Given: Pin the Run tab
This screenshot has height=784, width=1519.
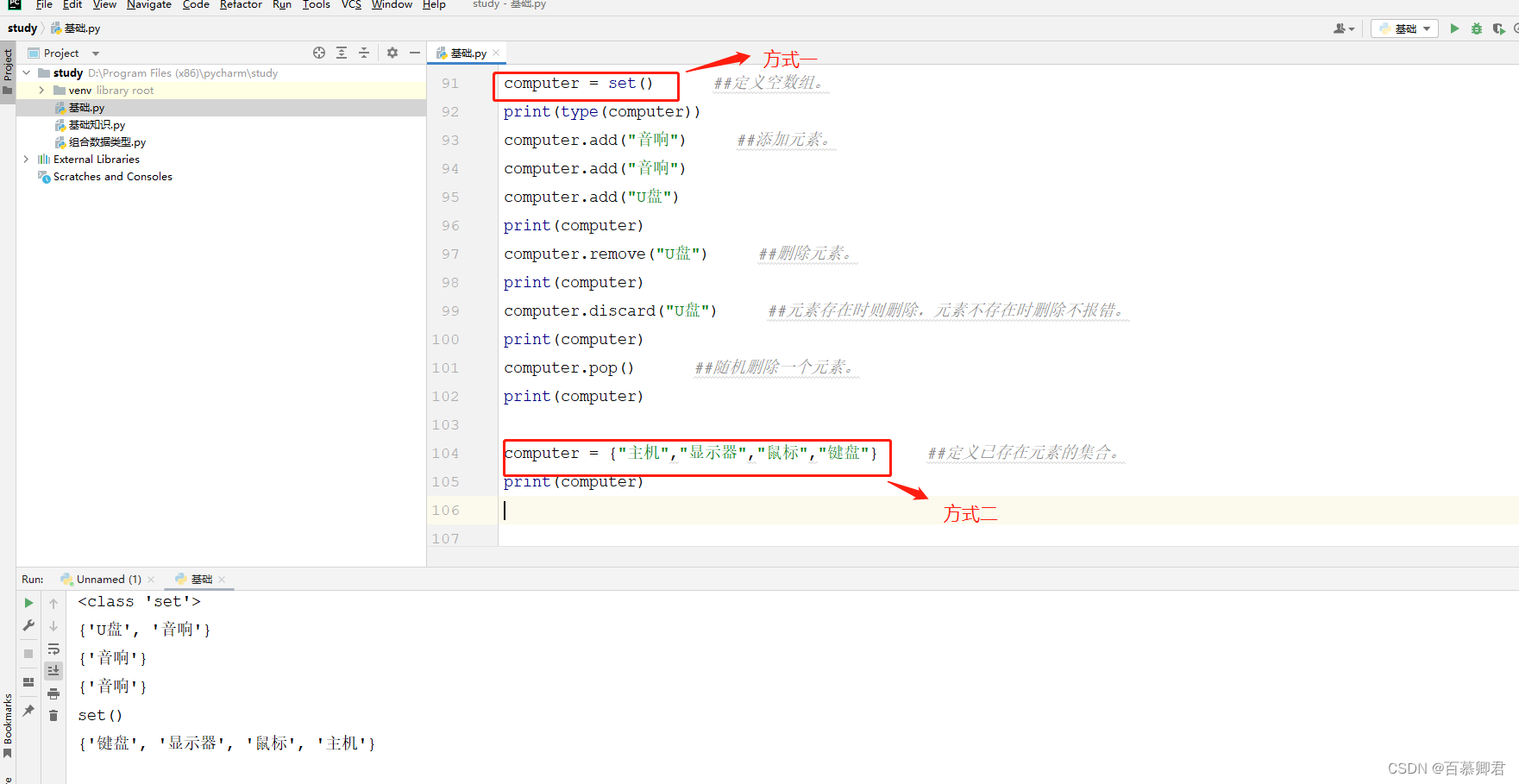Looking at the screenshot, I should coord(28,711).
